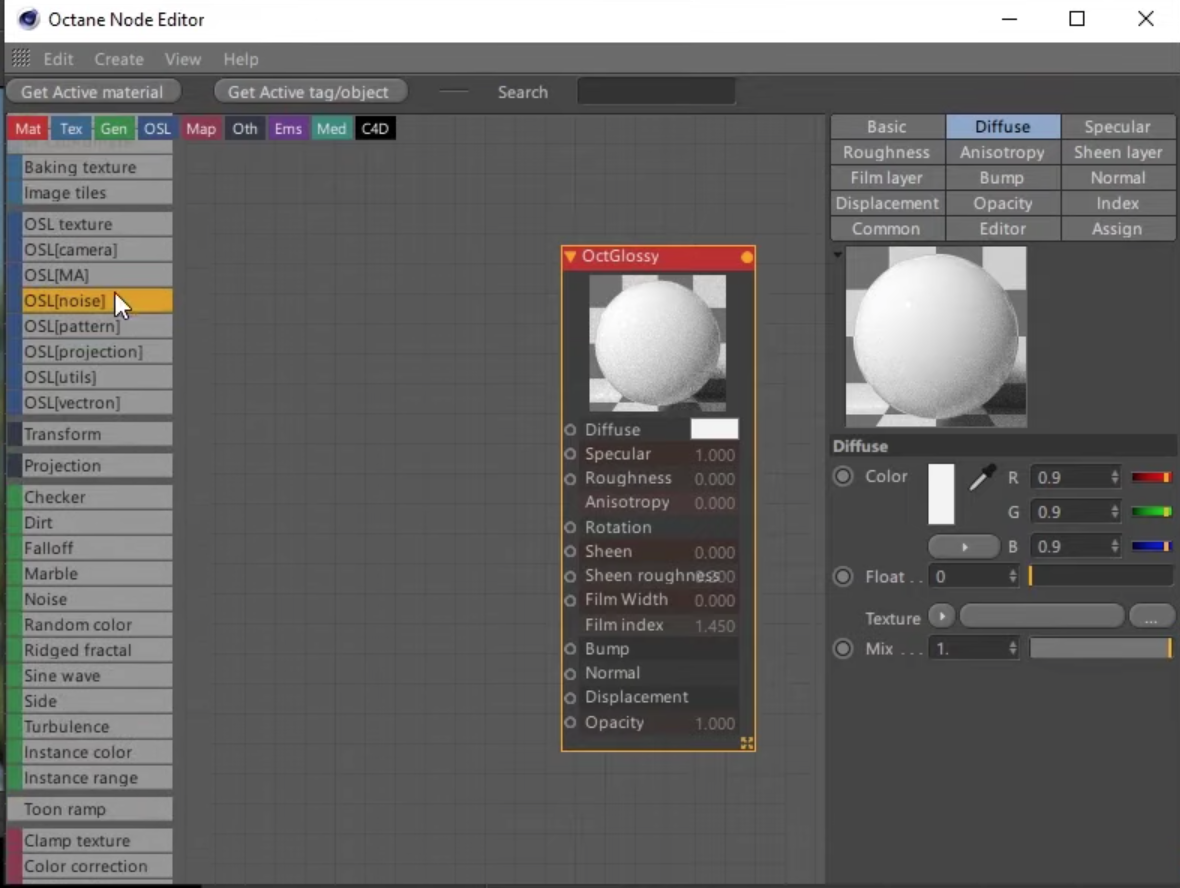The height and width of the screenshot is (888, 1180).
Task: Click Get Active material button
Action: [93, 92]
